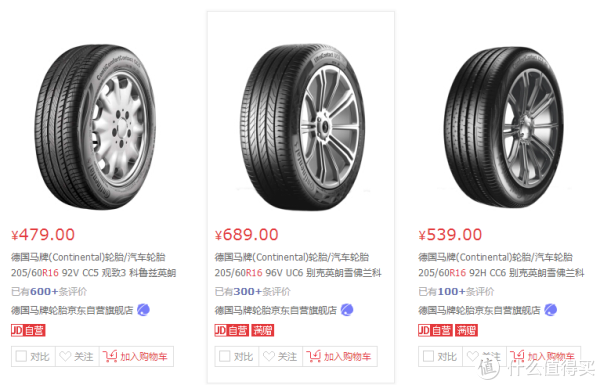Open the UC6 tire product image

302,126
